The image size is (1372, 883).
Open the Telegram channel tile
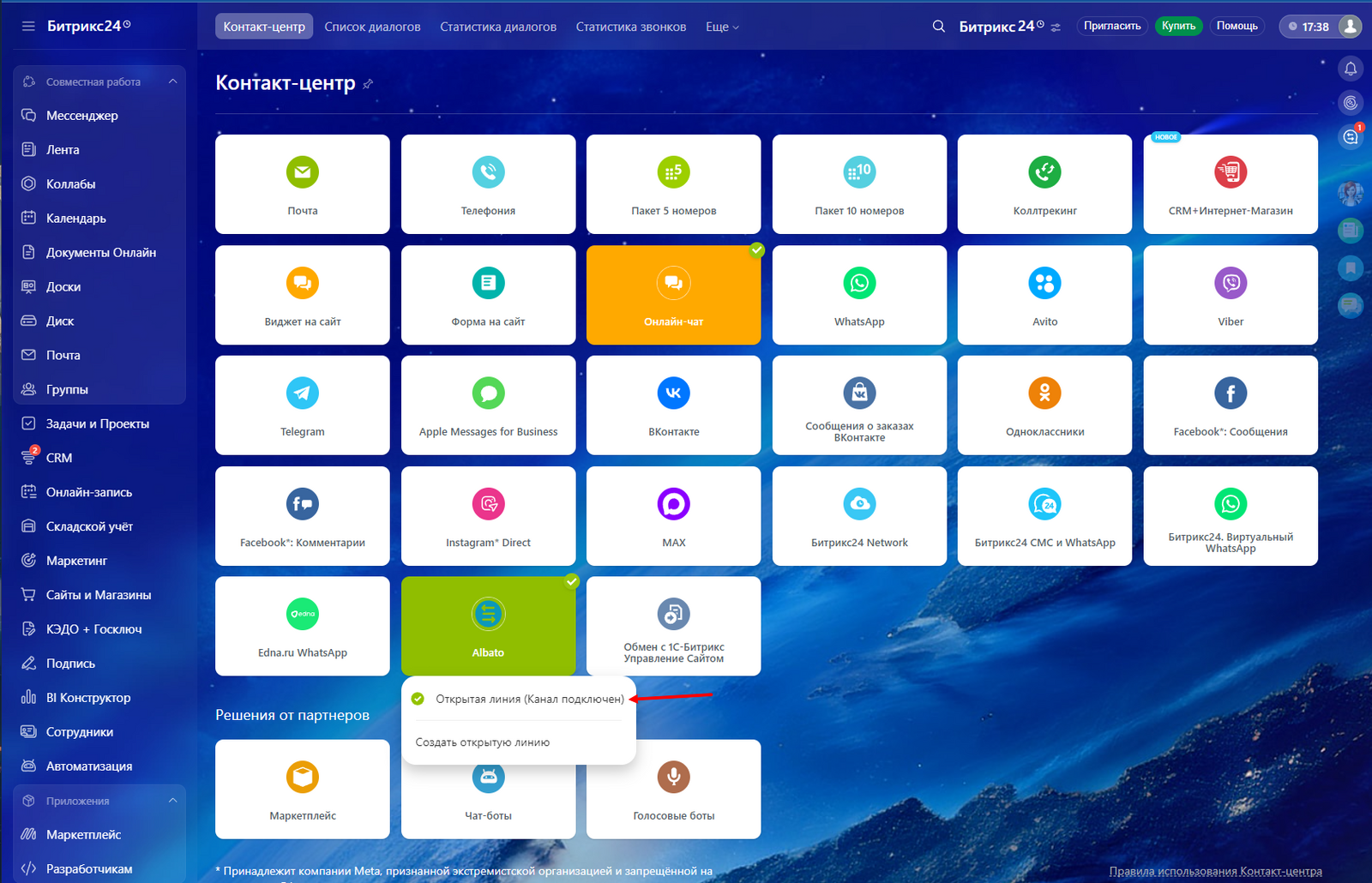[302, 405]
